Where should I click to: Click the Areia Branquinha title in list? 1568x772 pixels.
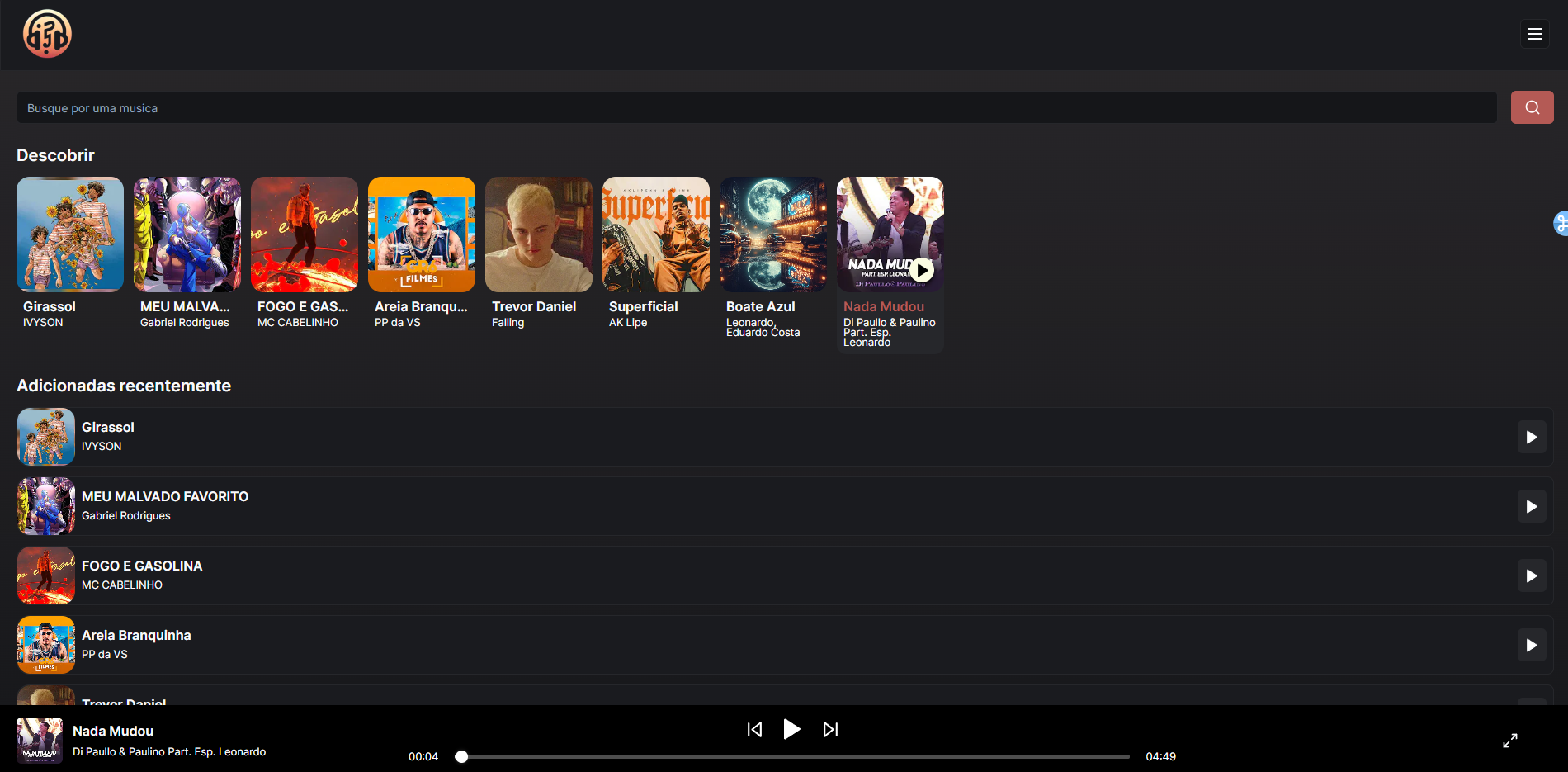(136, 635)
